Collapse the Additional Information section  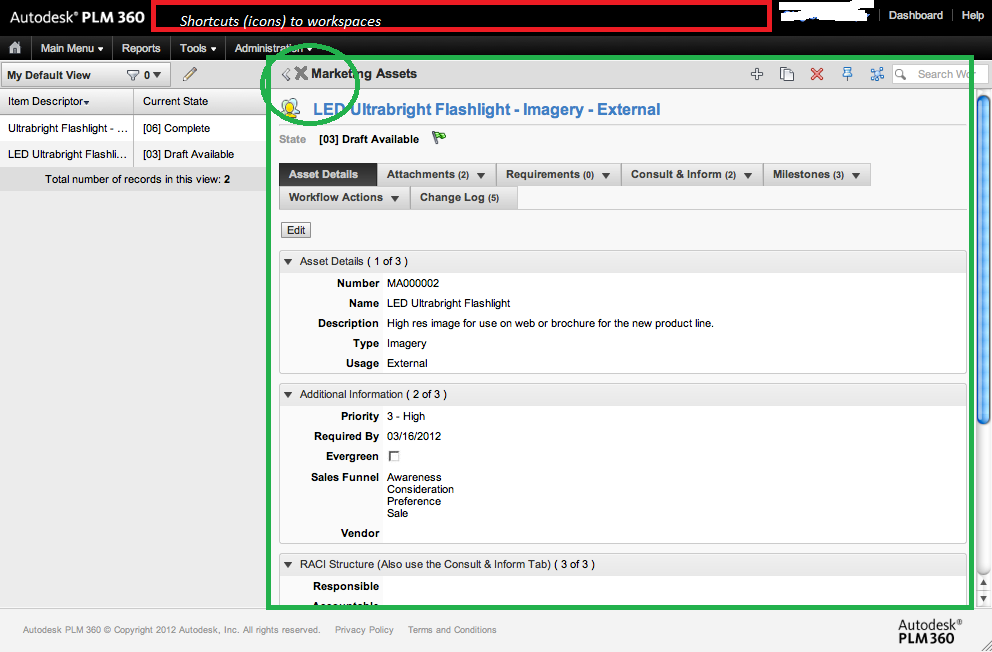click(288, 394)
